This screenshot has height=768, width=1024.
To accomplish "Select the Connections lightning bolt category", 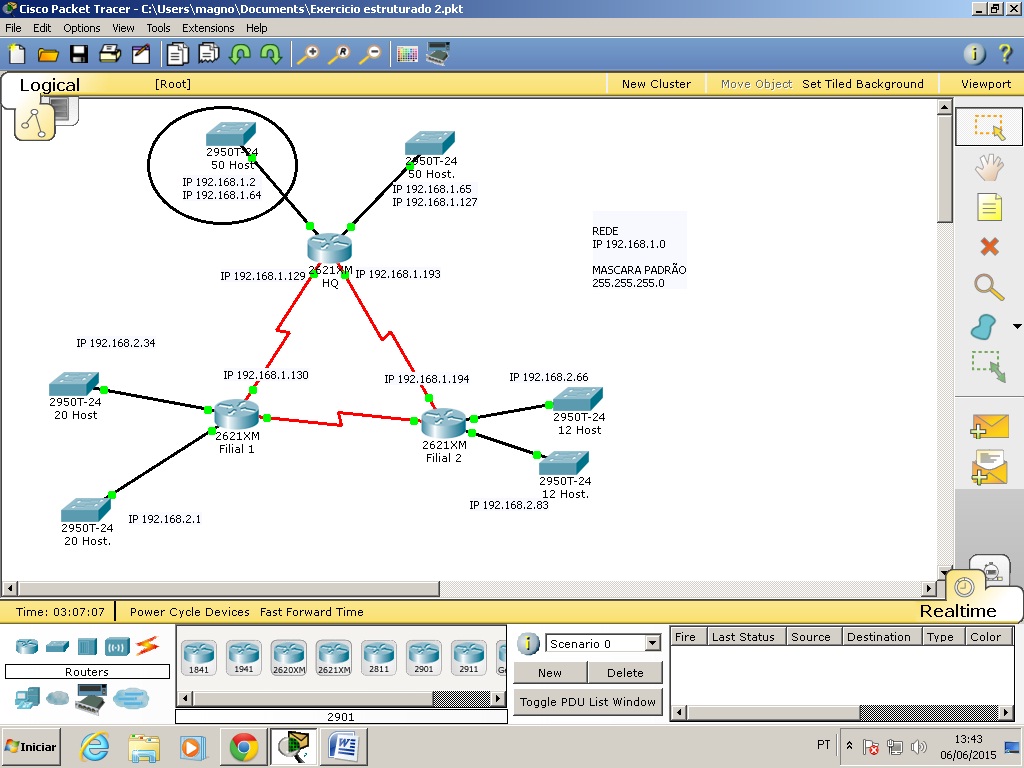I will point(148,646).
